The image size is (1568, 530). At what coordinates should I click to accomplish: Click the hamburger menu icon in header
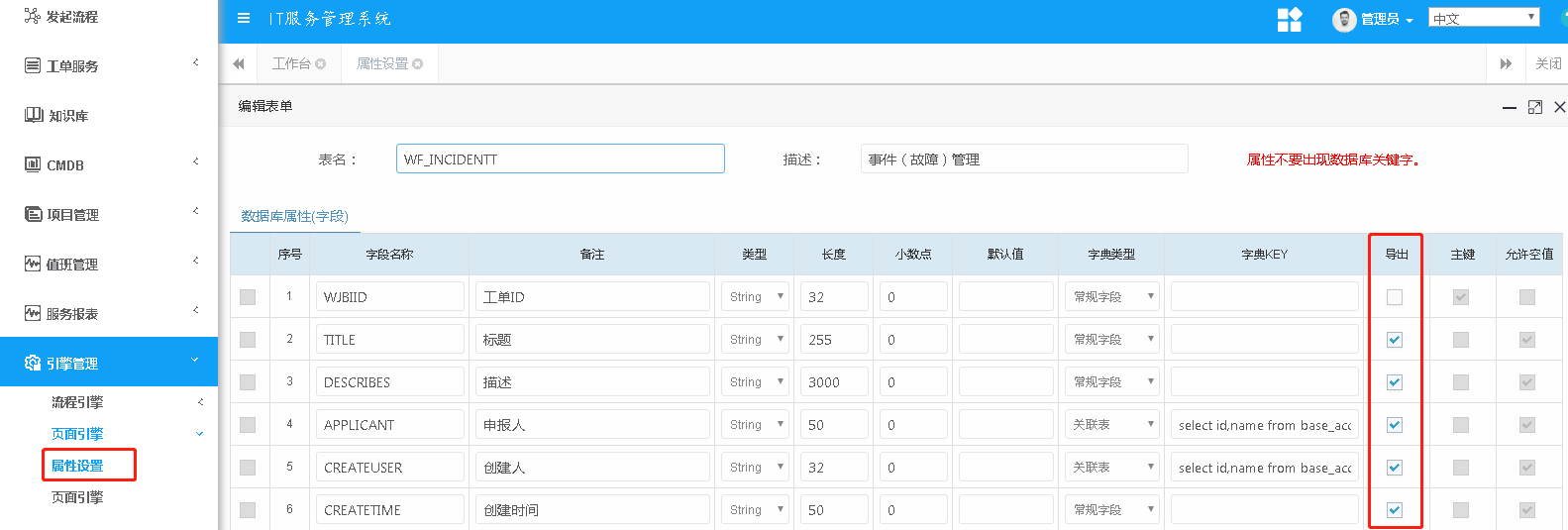(x=244, y=18)
